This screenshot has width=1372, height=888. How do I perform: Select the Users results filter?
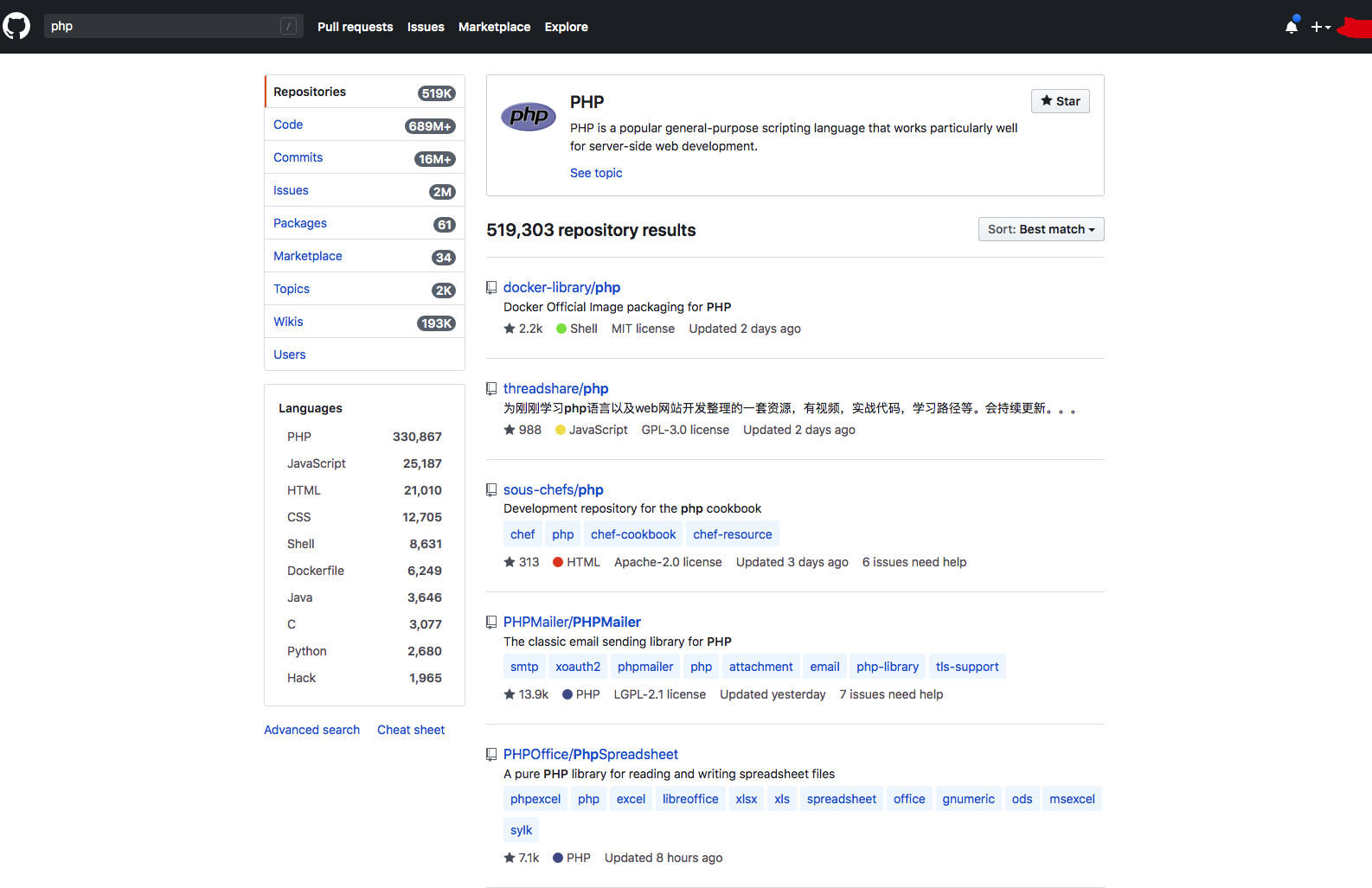pos(365,355)
